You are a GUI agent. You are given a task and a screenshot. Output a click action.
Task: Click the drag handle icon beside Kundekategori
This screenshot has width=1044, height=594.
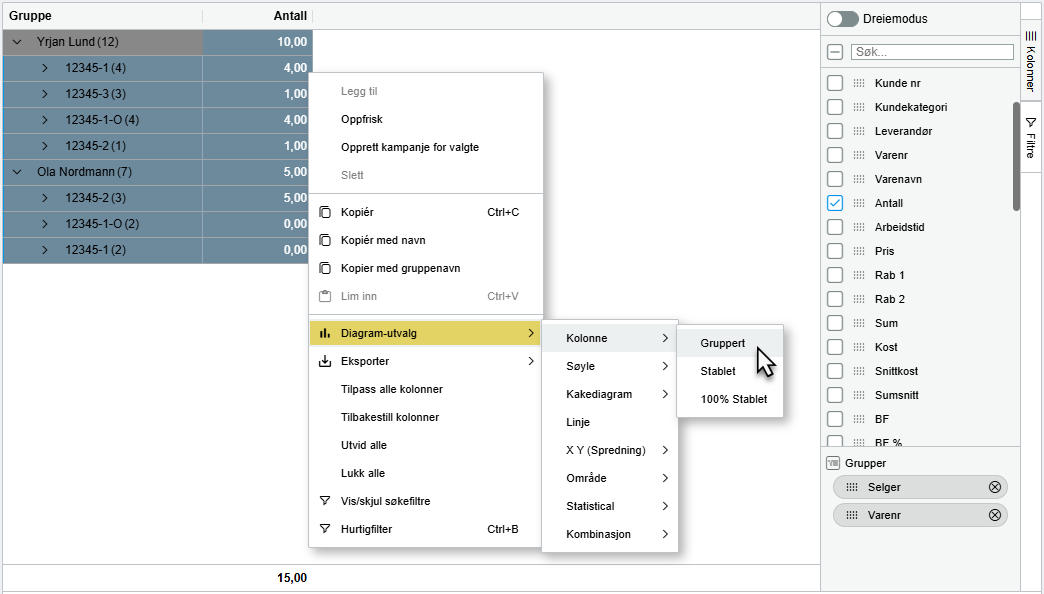point(859,107)
